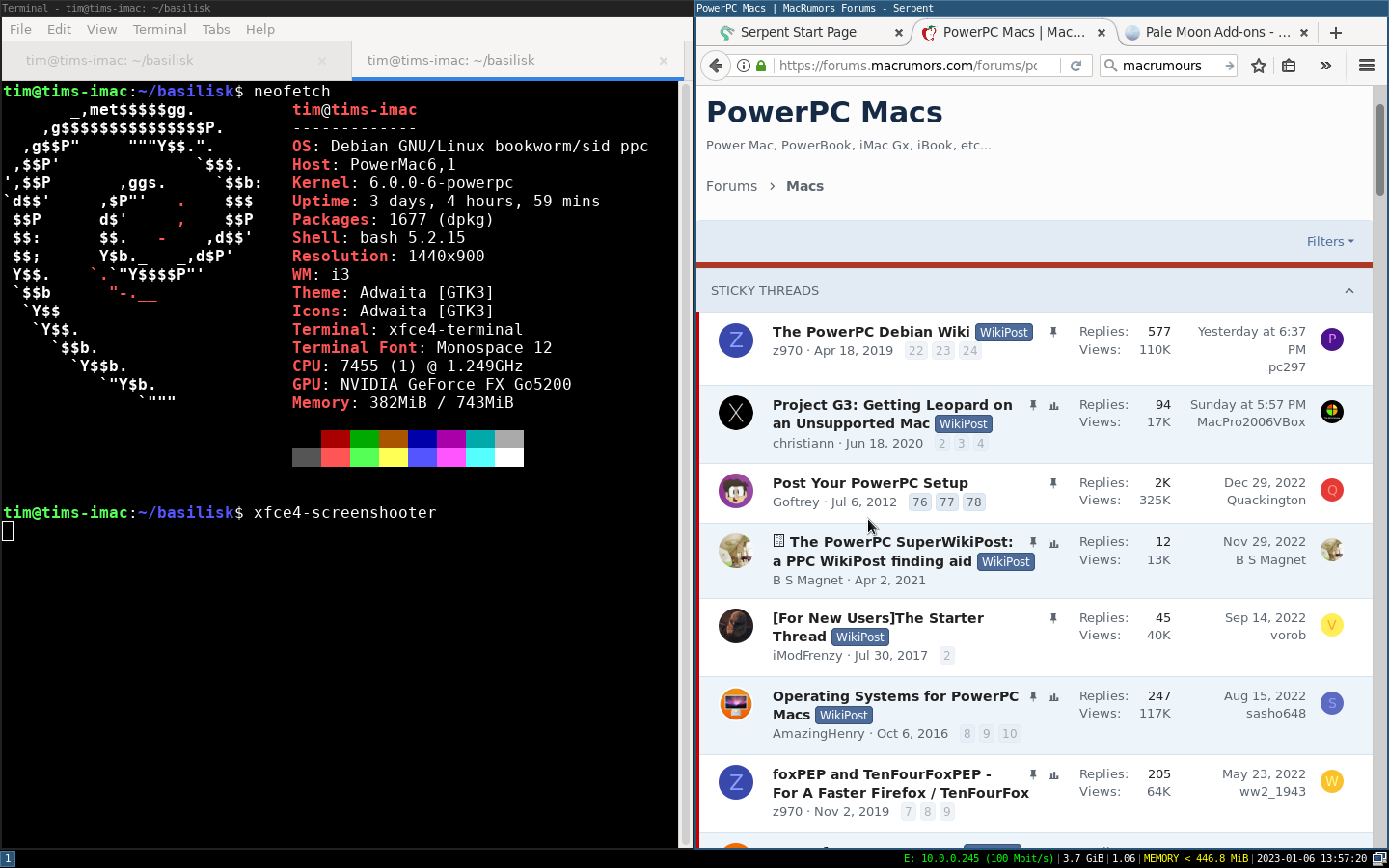The height and width of the screenshot is (868, 1389).
Task: Open The PowerPC Debian Wiki thread
Action: tap(871, 332)
